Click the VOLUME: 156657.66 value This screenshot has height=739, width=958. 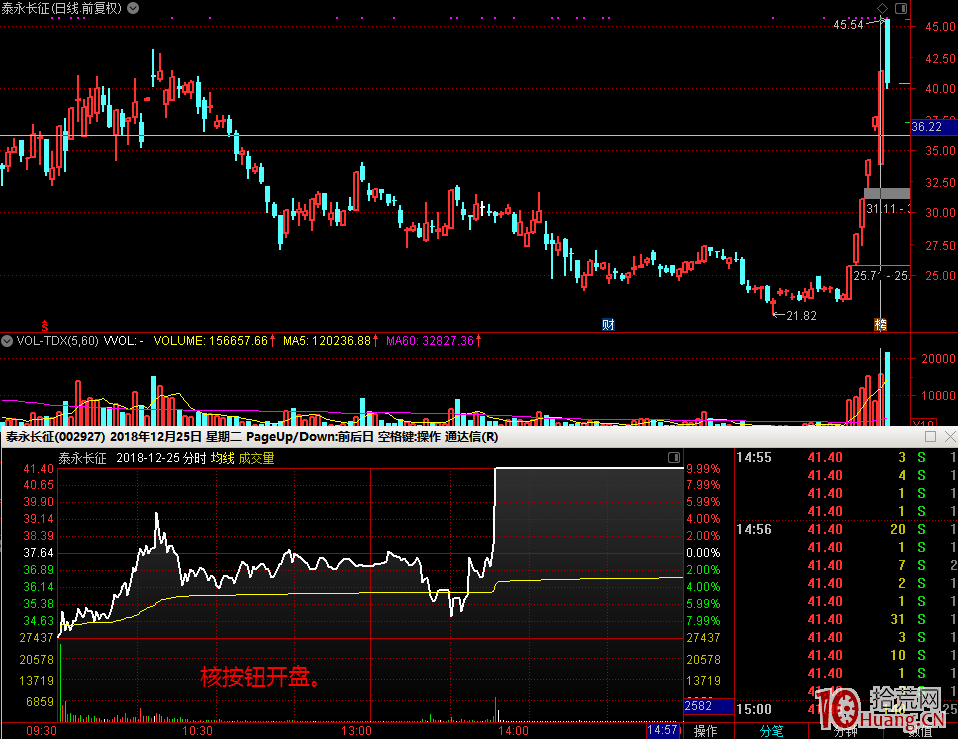point(211,341)
